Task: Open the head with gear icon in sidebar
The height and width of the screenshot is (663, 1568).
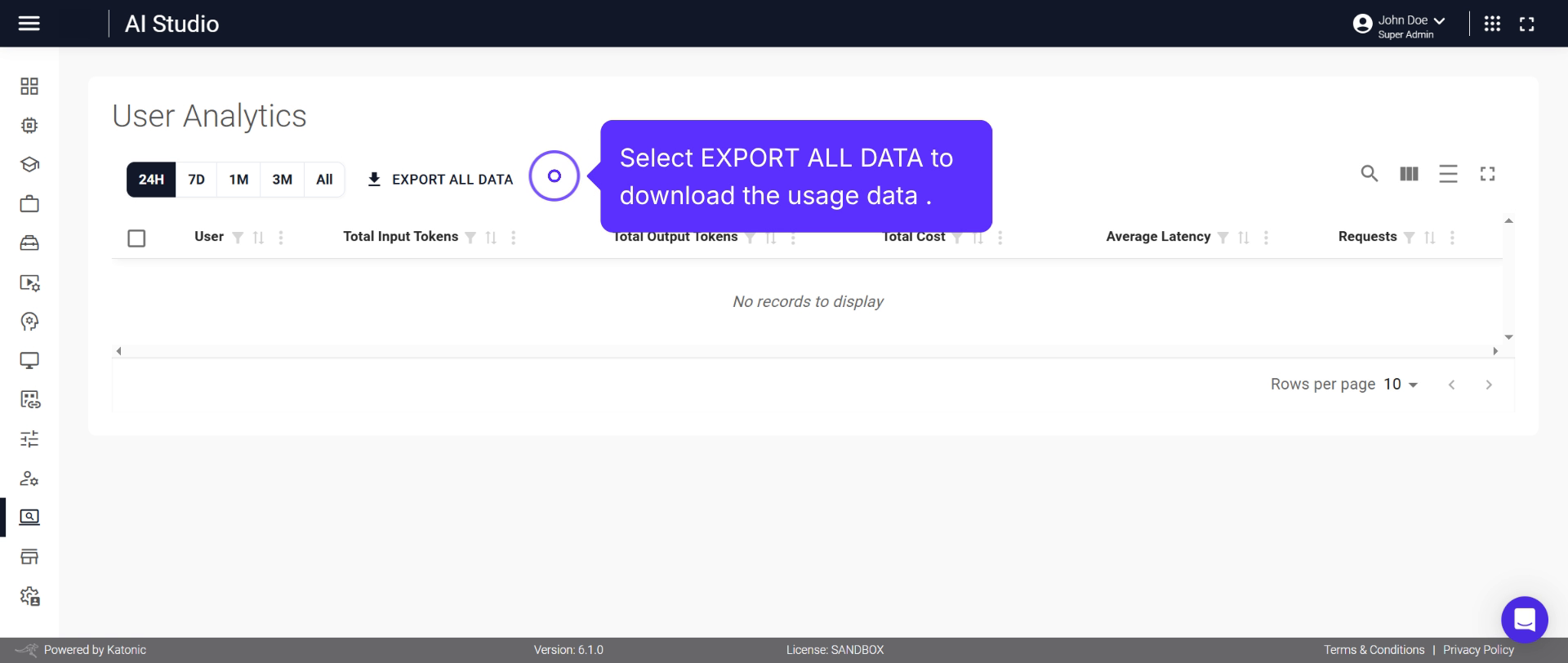Action: [x=29, y=322]
